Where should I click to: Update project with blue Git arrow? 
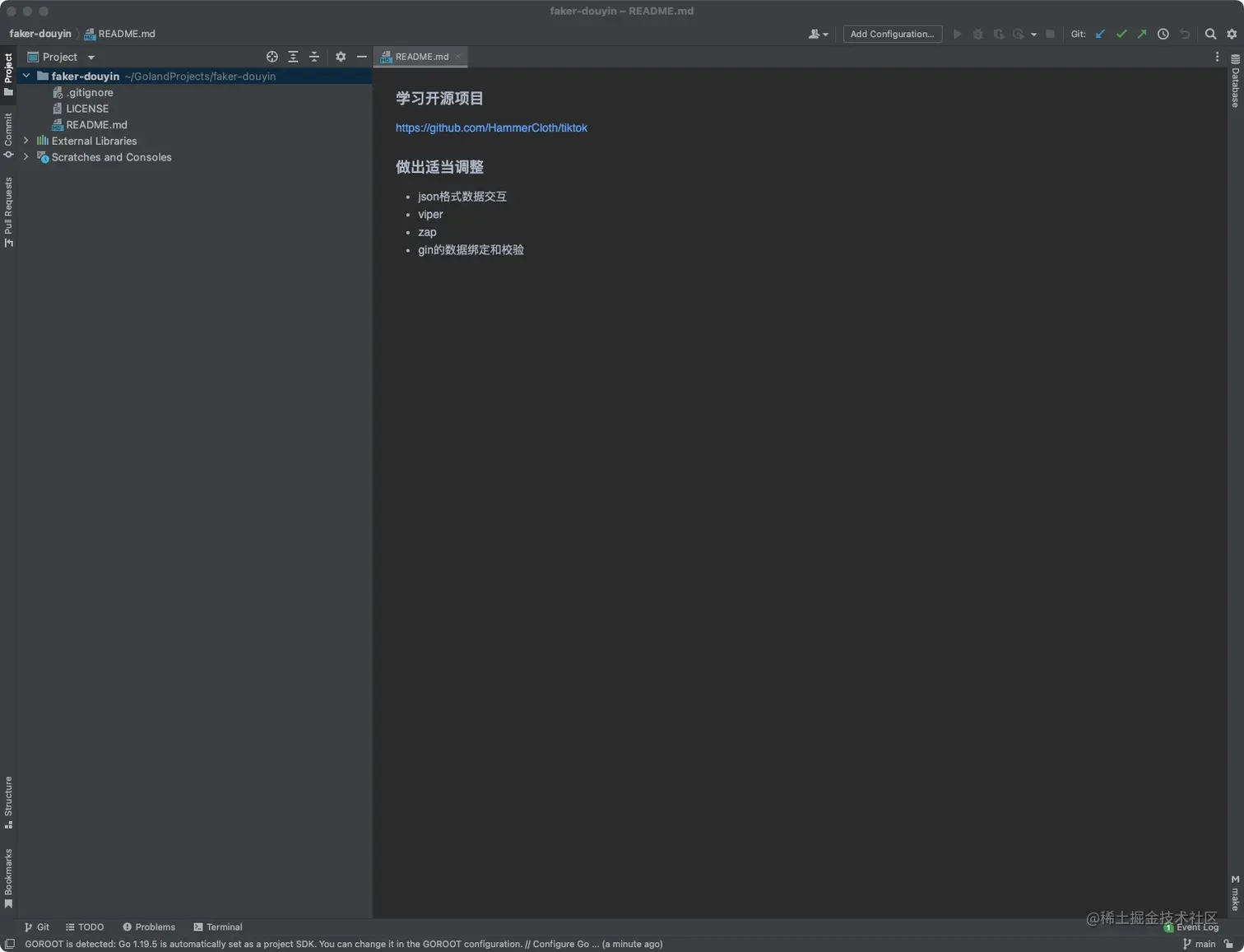pos(1100,34)
